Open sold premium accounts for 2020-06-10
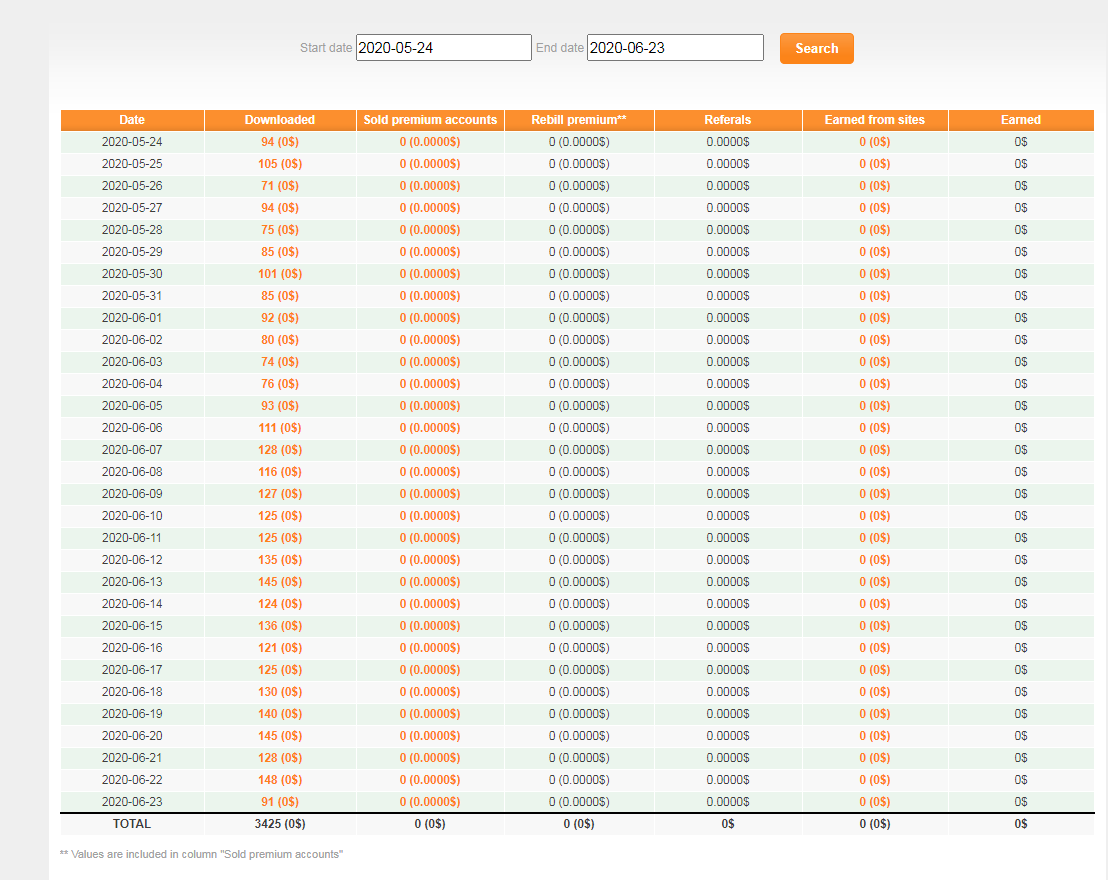1108x880 pixels. (430, 515)
